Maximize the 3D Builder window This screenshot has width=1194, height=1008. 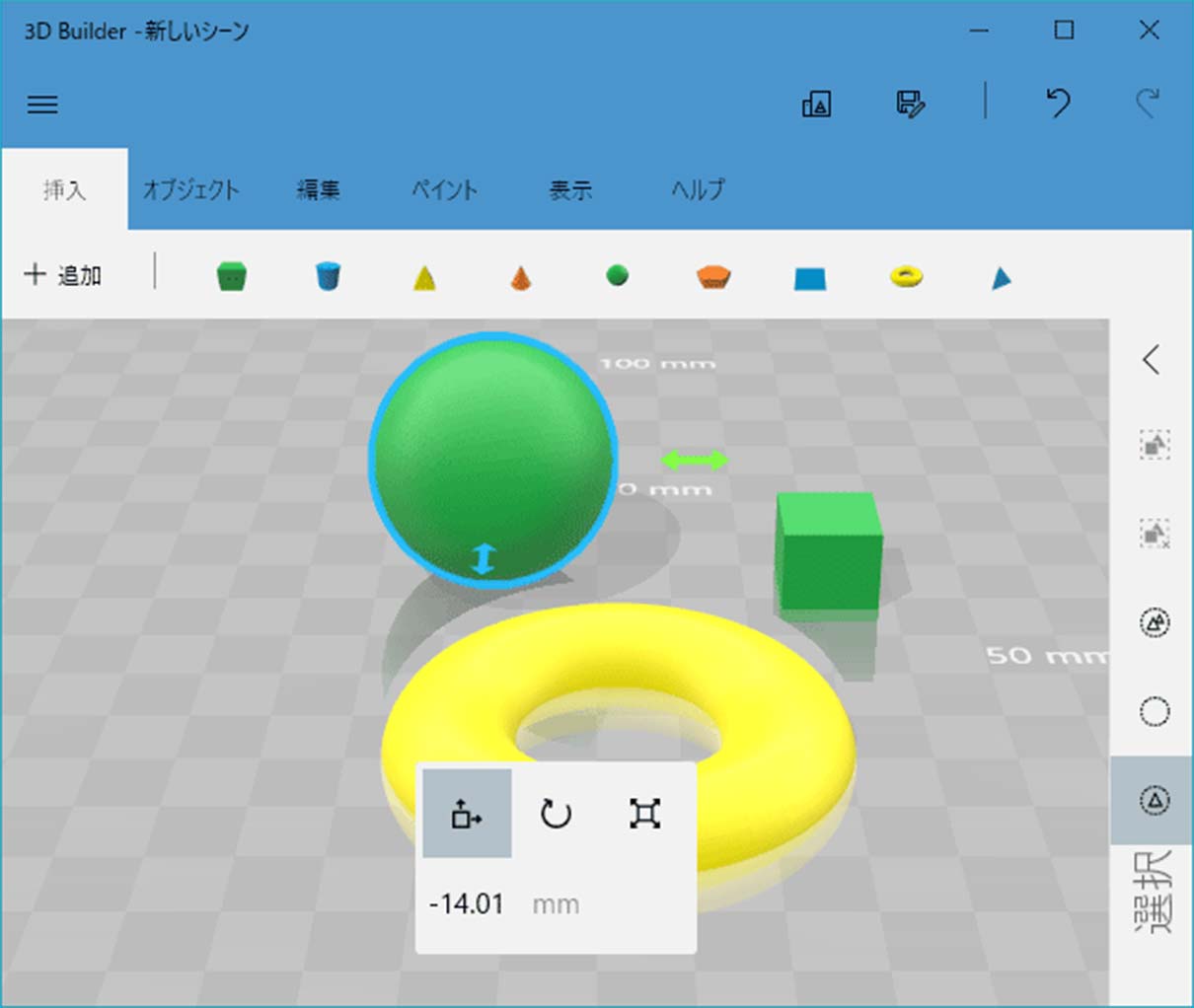pos(1064,31)
